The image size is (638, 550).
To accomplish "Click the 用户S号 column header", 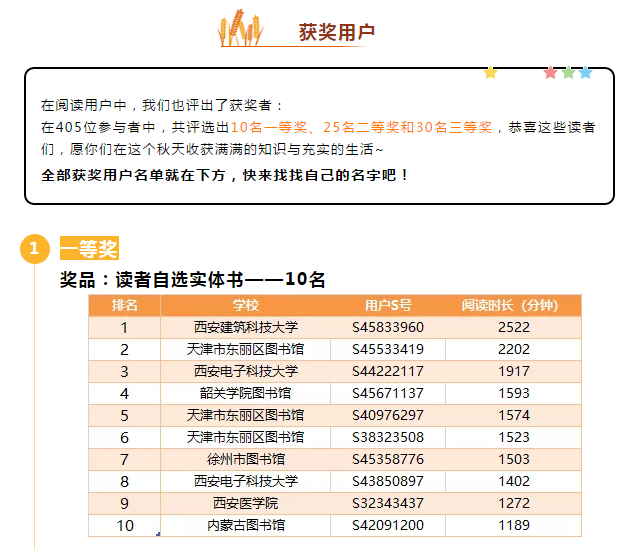I will 388,305.
